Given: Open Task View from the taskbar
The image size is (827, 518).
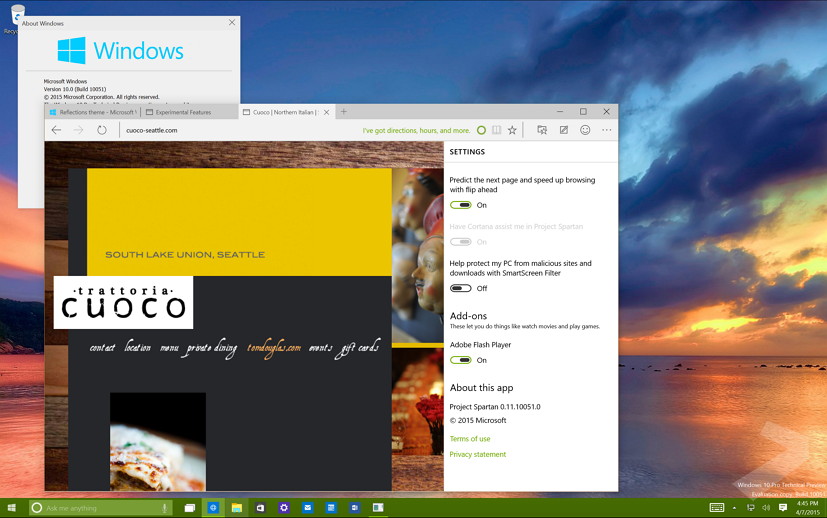Looking at the screenshot, I should pos(189,508).
